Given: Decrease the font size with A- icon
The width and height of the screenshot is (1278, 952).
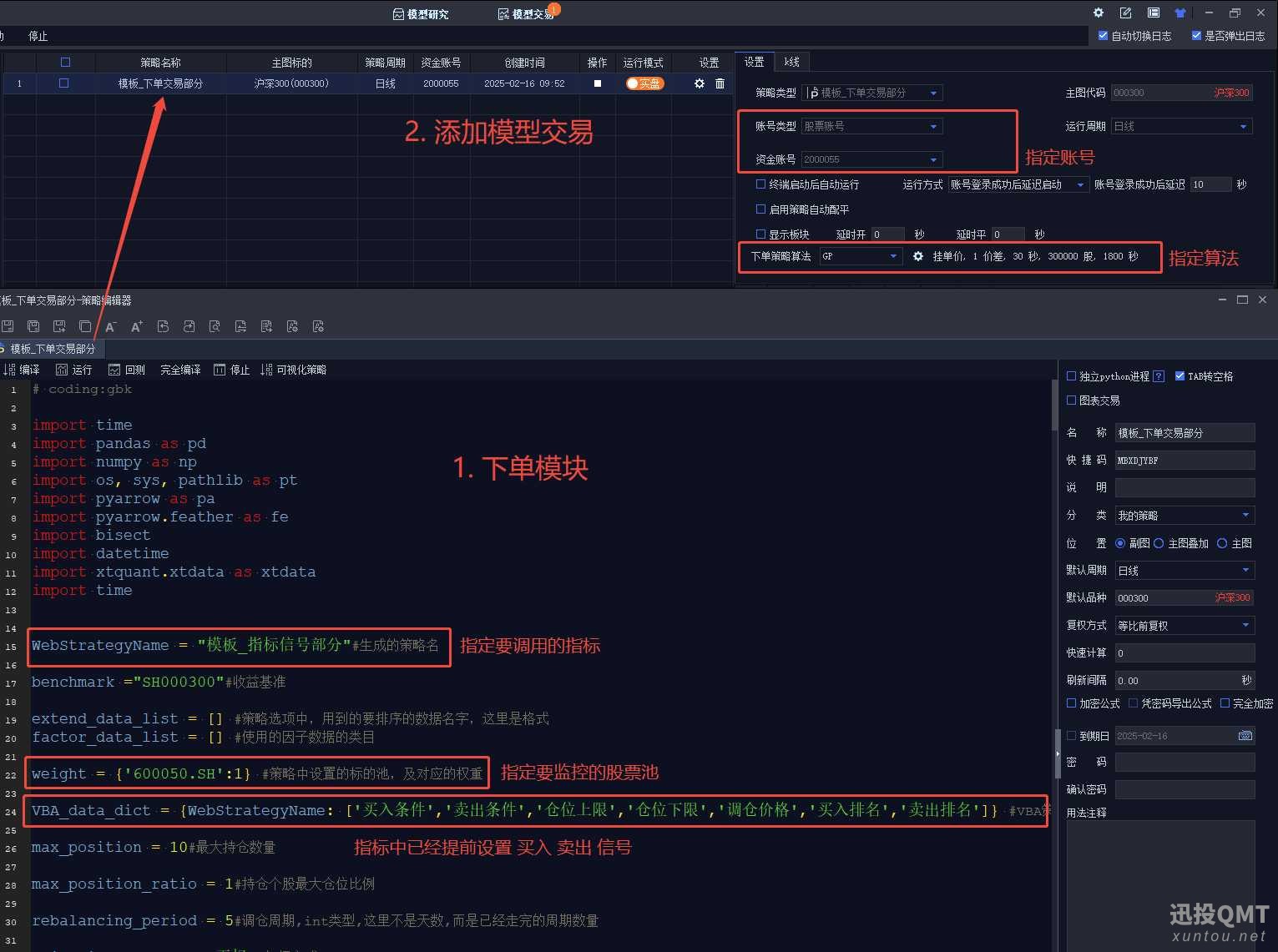Looking at the screenshot, I should coord(111,326).
